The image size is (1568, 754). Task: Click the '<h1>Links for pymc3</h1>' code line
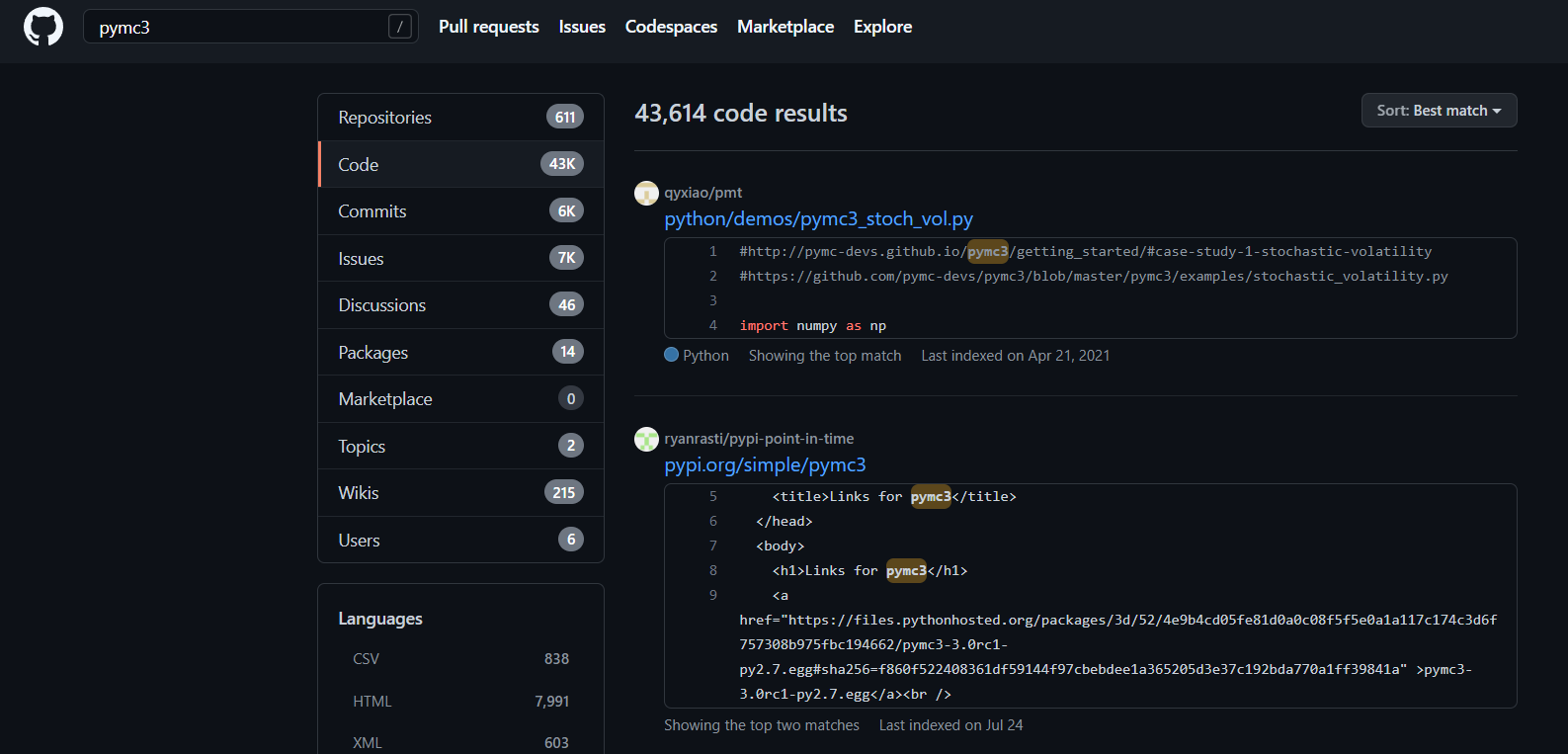point(869,571)
